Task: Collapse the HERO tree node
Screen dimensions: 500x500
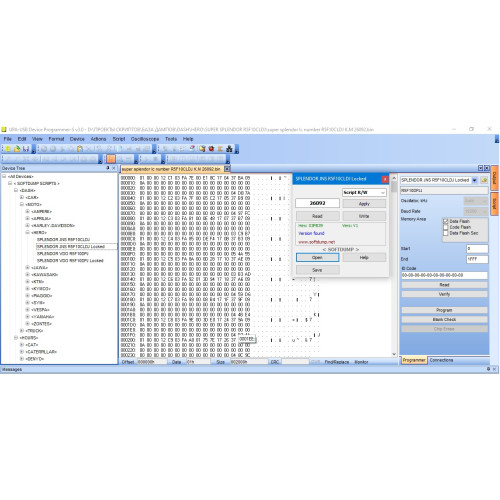Action: pyautogui.click(x=28, y=232)
